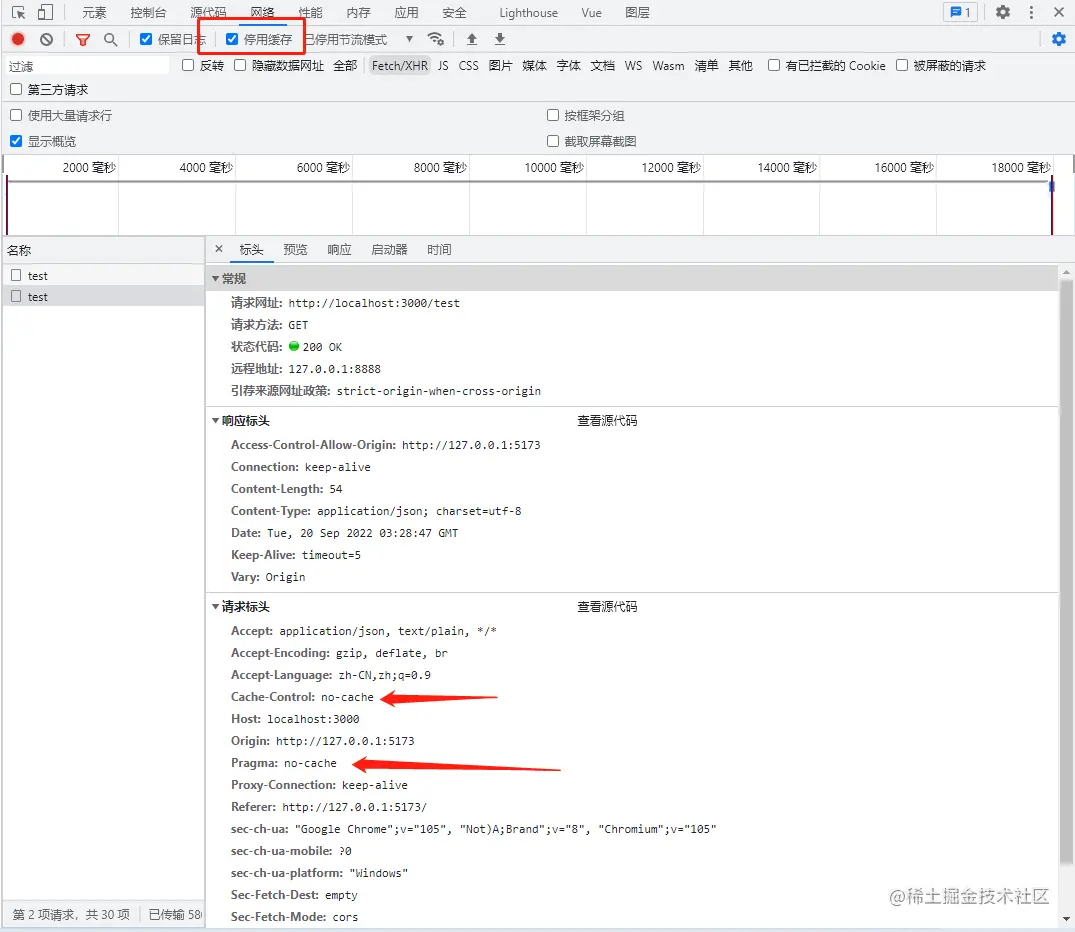Import HAR file upload arrow icon

click(472, 38)
